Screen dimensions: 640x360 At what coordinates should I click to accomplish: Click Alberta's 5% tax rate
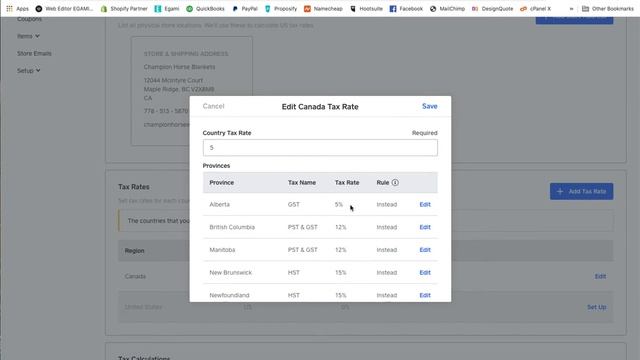coord(339,204)
